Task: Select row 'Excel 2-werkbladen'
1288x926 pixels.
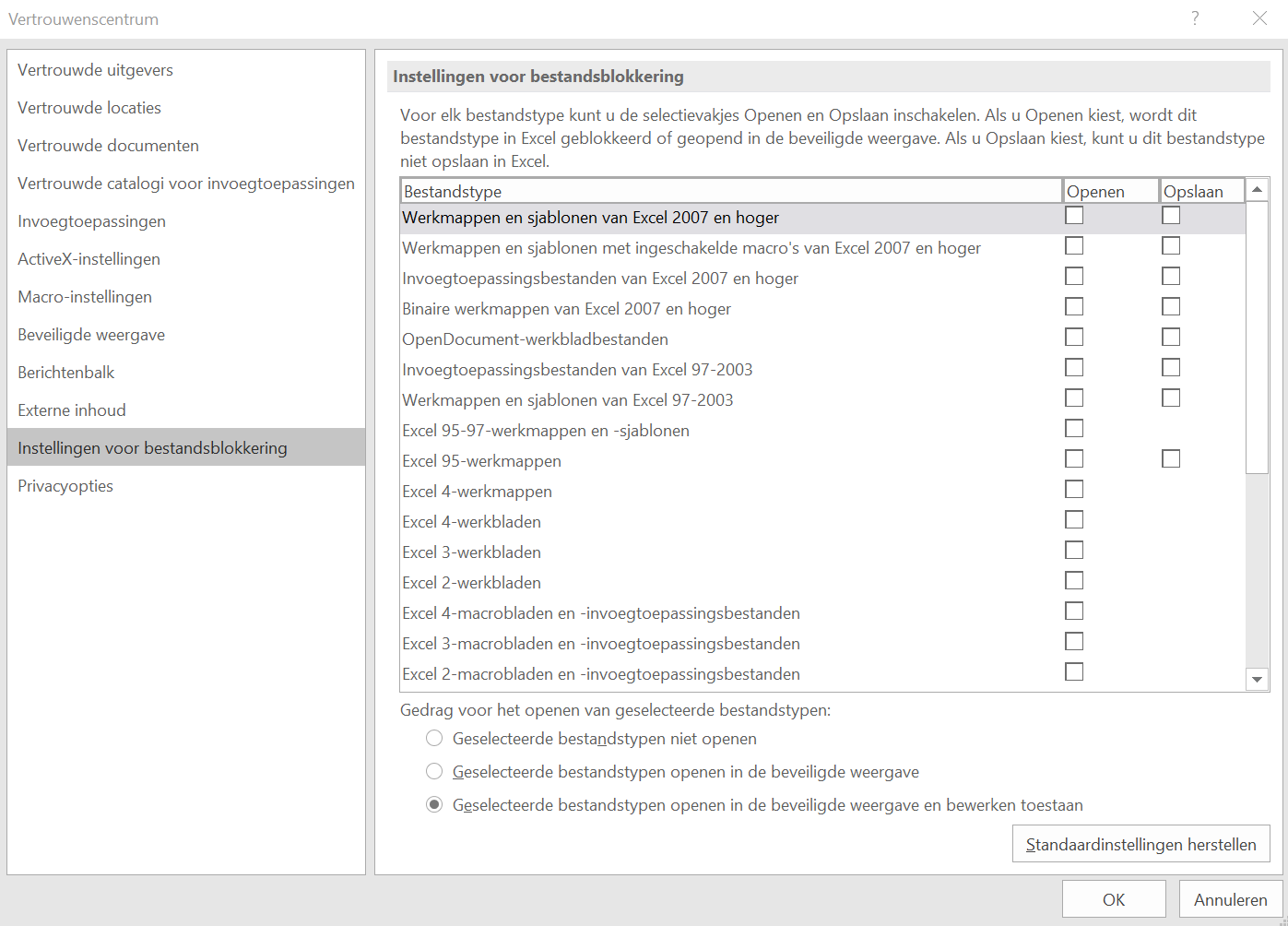Action: coord(823,583)
